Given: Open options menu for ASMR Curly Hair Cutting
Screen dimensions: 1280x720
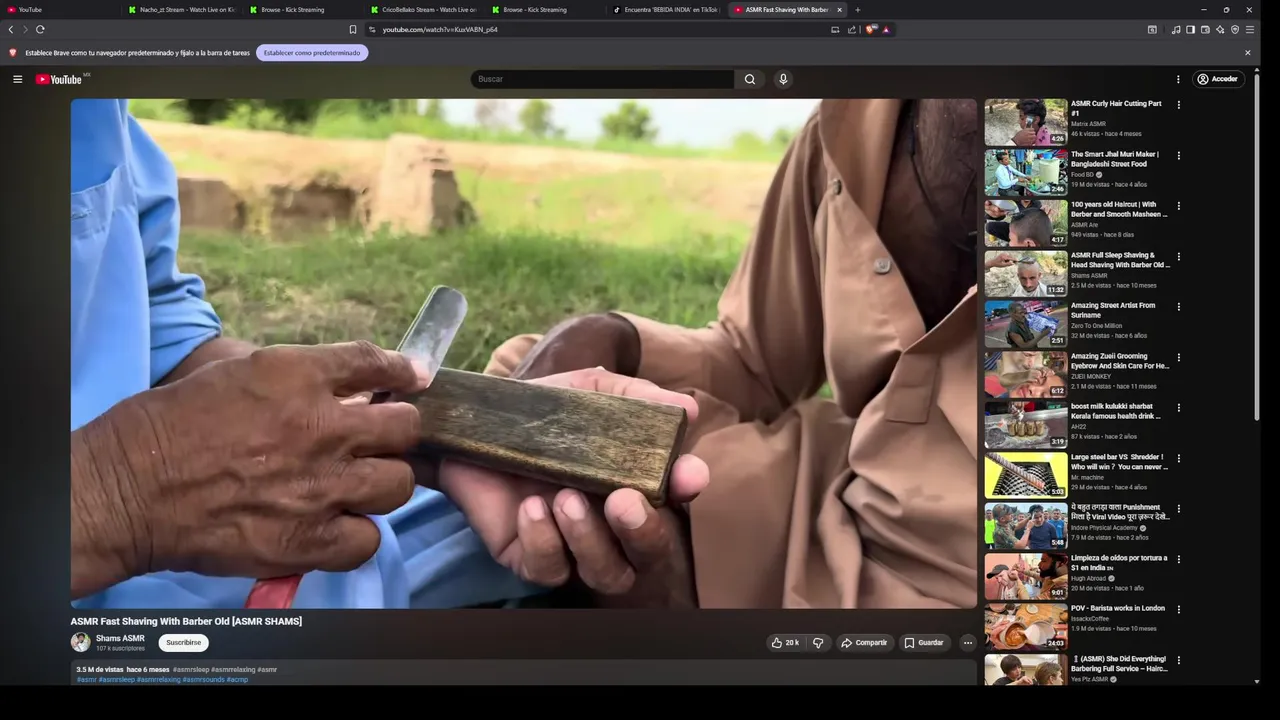Looking at the screenshot, I should click(x=1178, y=105).
